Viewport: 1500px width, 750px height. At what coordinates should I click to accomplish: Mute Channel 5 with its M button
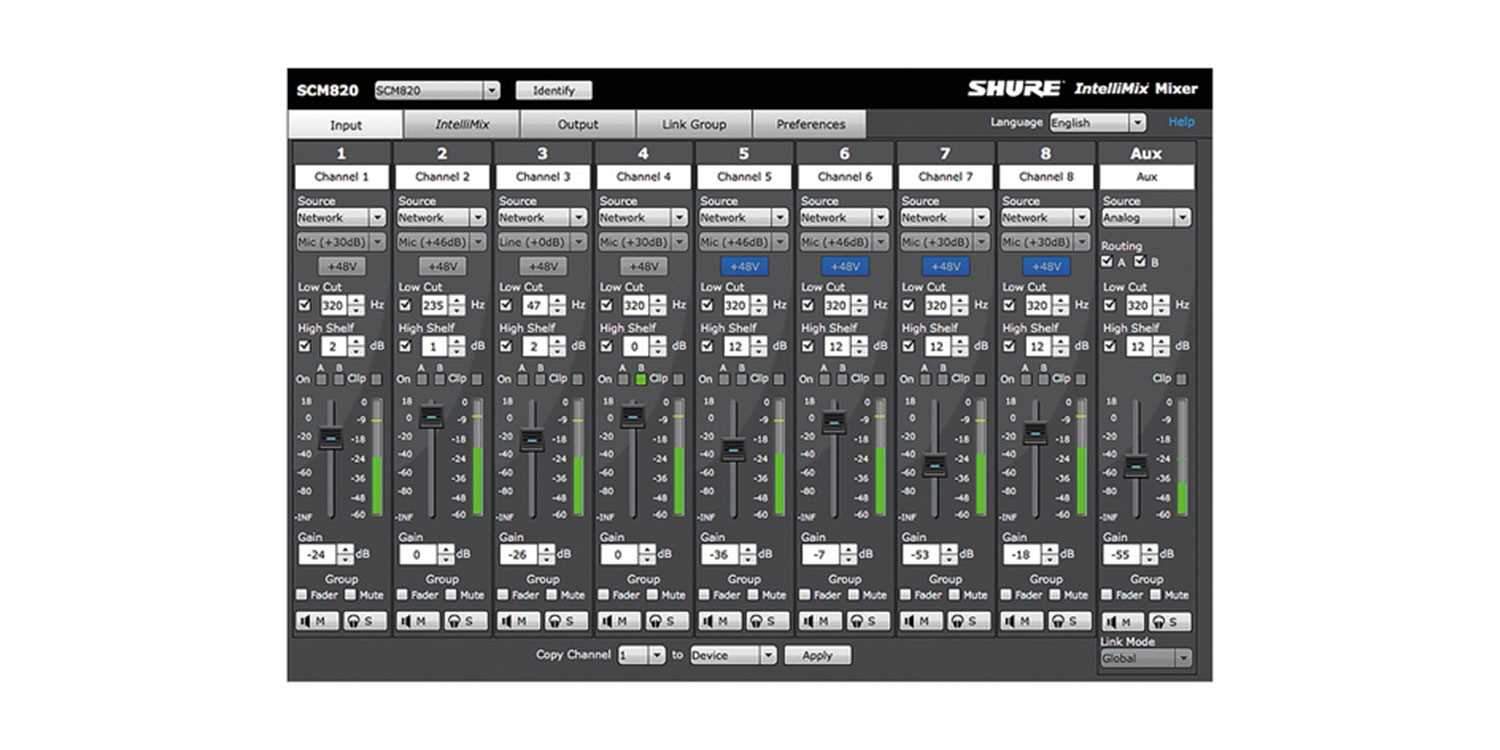(x=720, y=621)
